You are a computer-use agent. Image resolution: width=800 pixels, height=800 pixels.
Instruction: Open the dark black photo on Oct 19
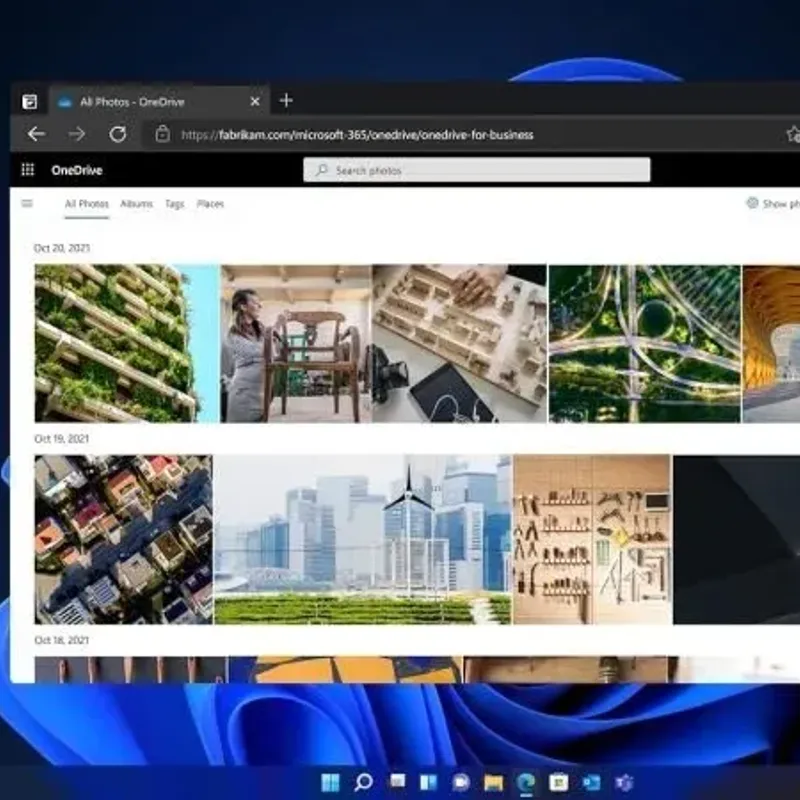(x=736, y=539)
